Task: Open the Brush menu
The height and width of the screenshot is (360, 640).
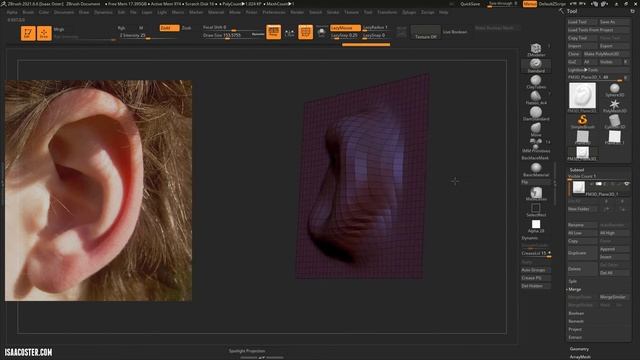Action: [28, 12]
